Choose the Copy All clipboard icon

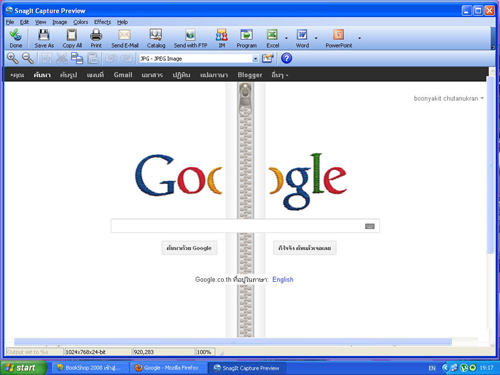coord(72,35)
